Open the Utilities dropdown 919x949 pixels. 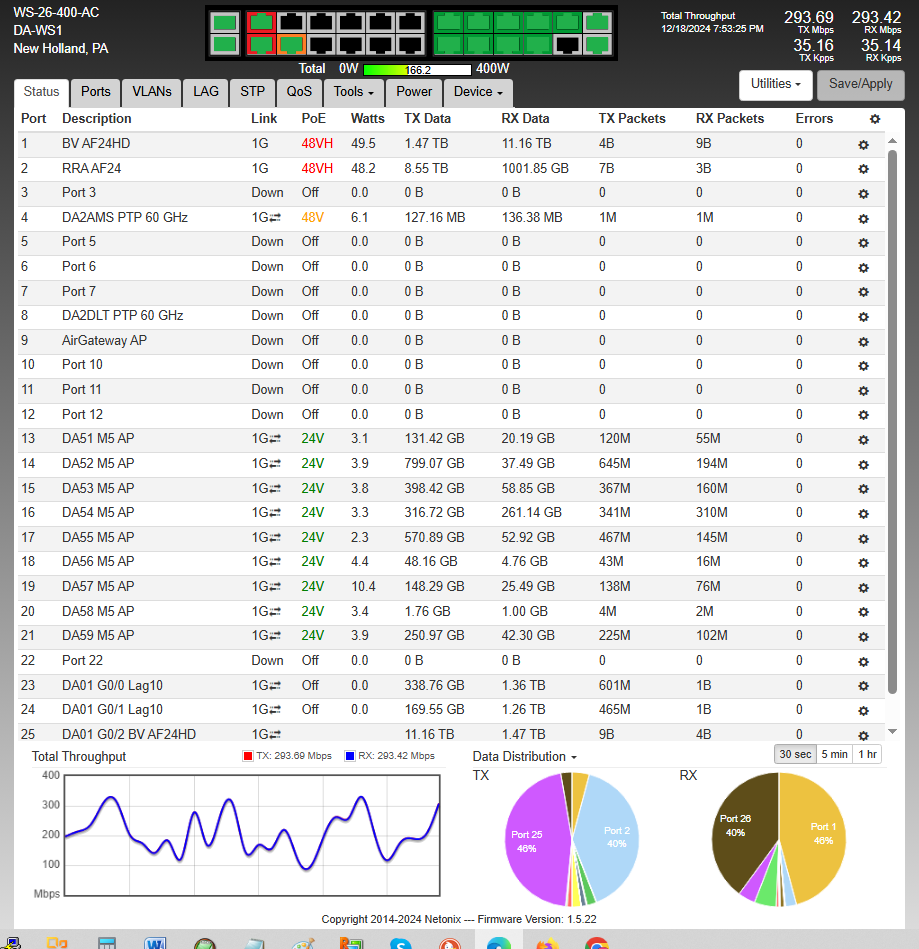[x=774, y=85]
